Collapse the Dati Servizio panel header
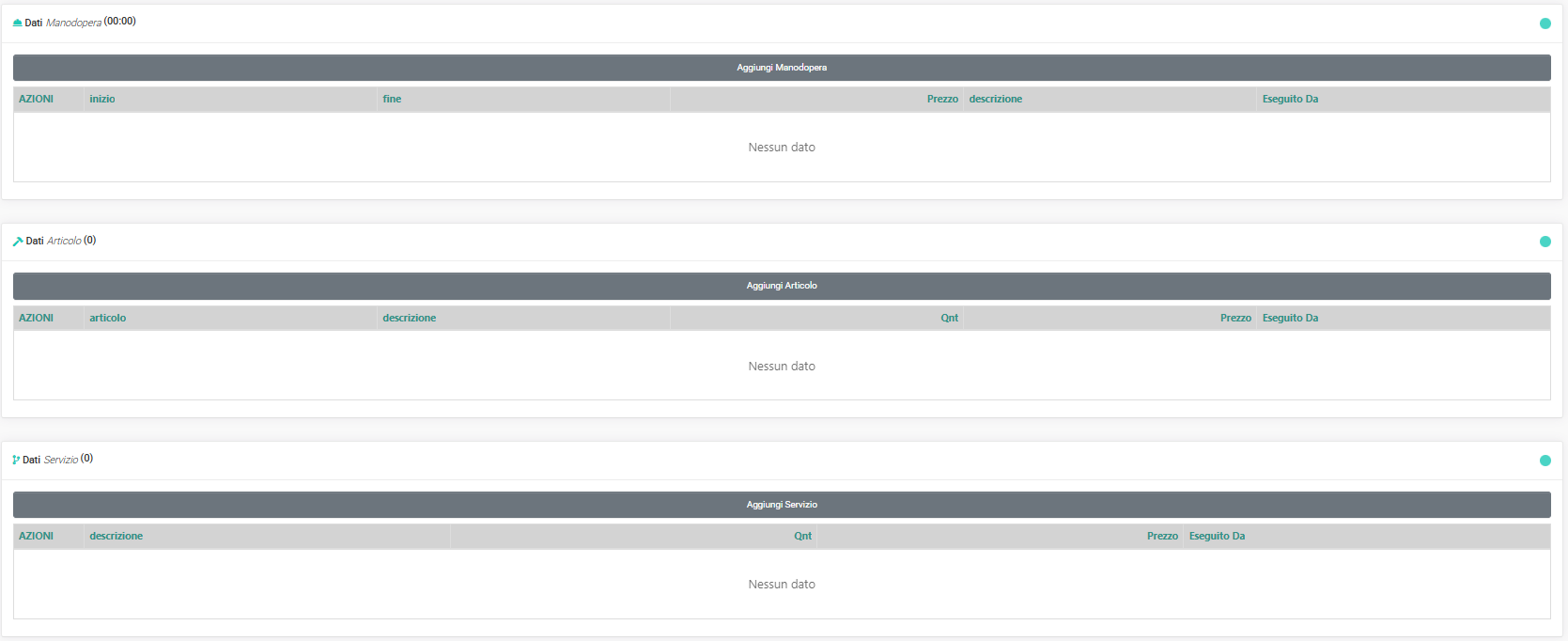 click(782, 461)
